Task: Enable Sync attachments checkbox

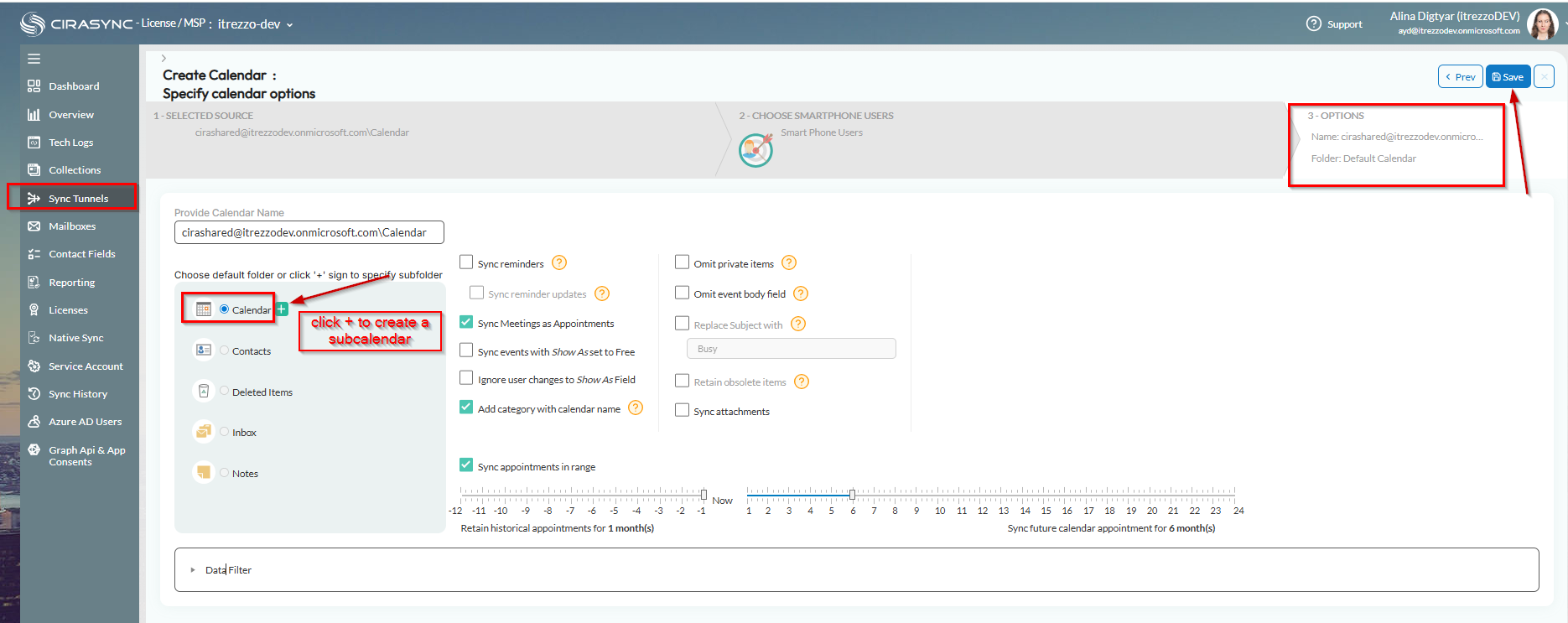Action: (x=683, y=410)
